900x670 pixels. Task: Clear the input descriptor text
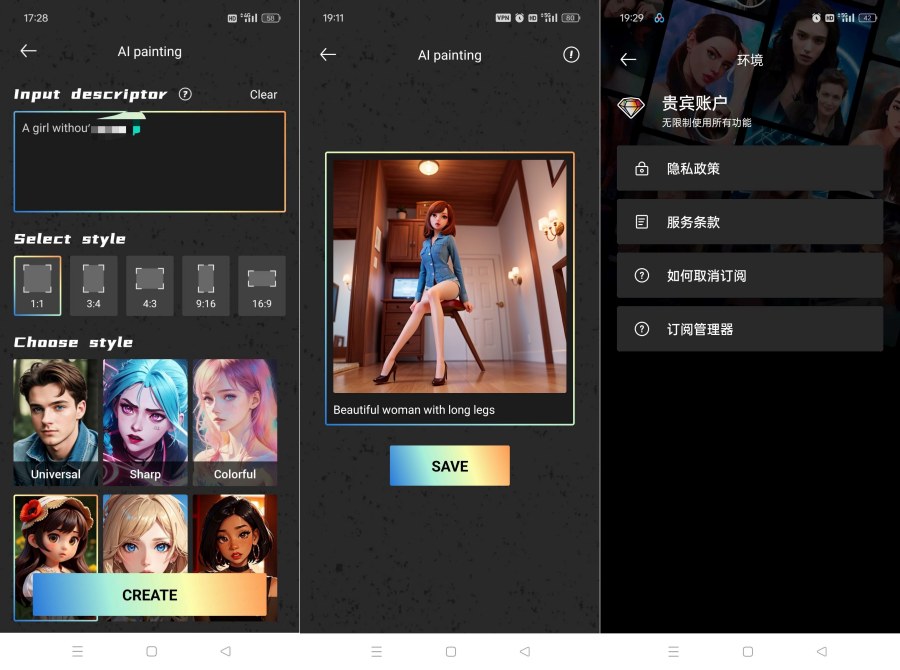[263, 94]
